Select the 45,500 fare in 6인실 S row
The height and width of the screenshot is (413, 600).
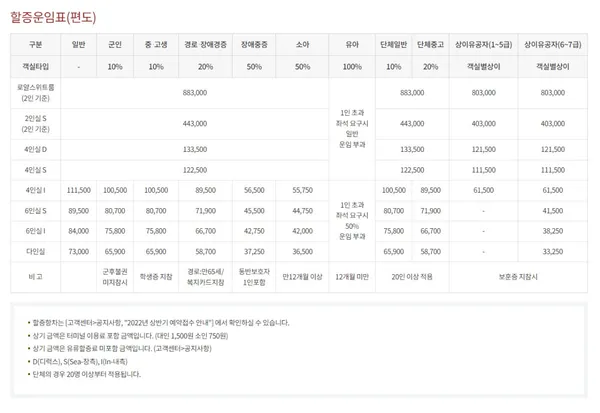coord(254,211)
